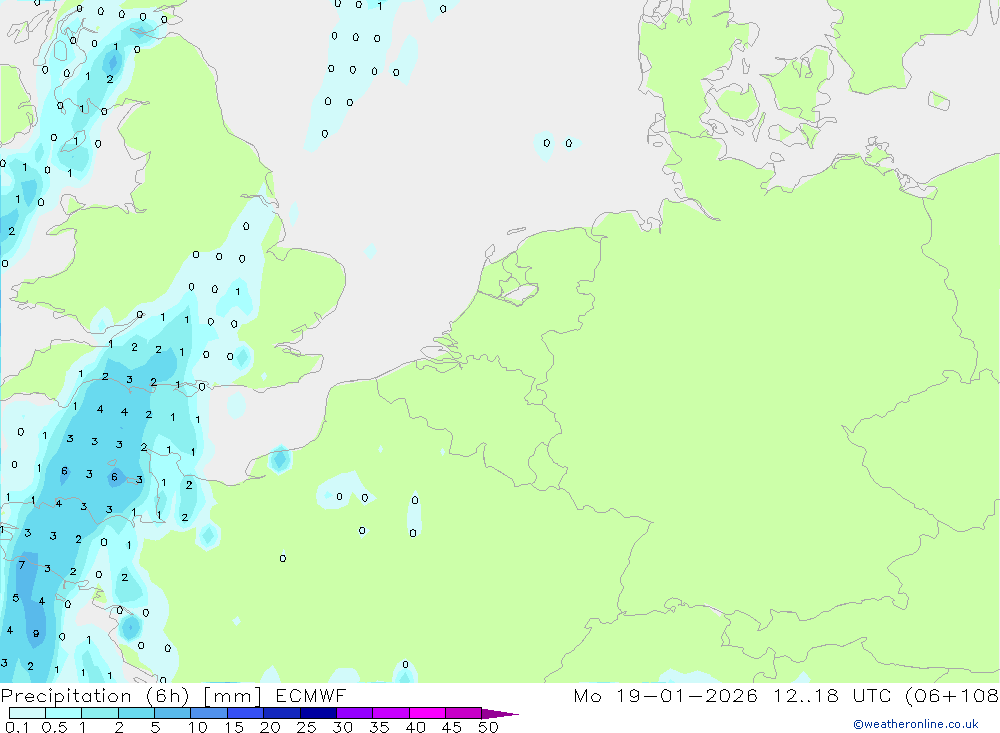Click the '12..18 UTC' time range text
The width and height of the screenshot is (1000, 733).
click(x=833, y=695)
